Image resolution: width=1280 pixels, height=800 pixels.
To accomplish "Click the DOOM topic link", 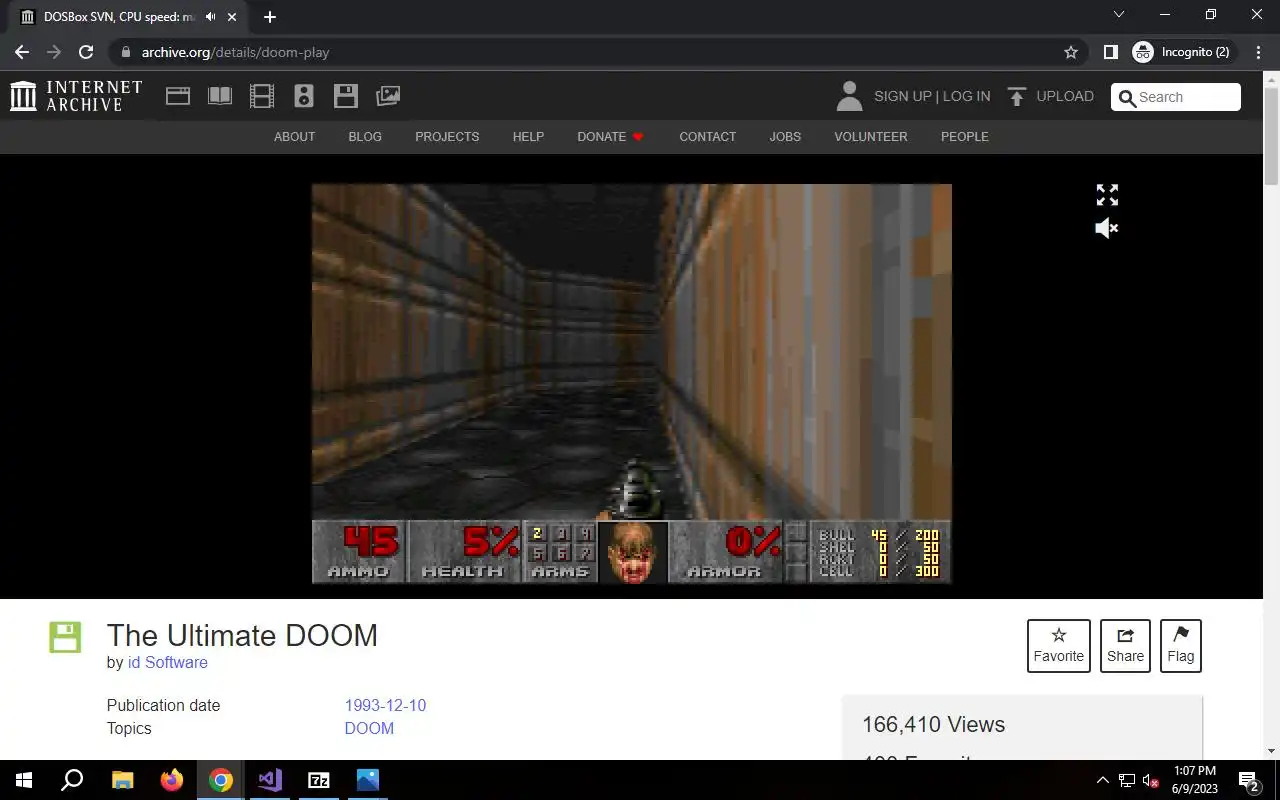I will 369,729.
